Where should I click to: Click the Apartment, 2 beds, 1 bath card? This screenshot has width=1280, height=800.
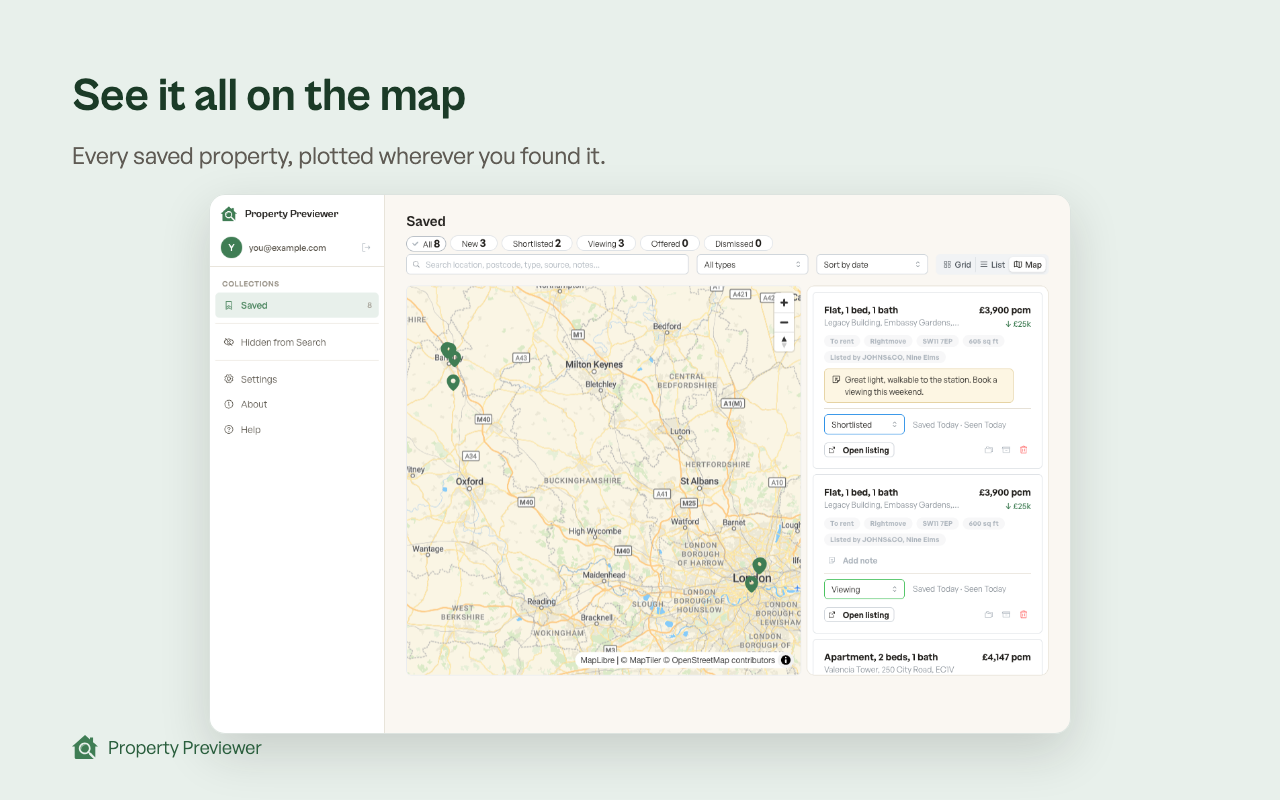tap(927, 658)
